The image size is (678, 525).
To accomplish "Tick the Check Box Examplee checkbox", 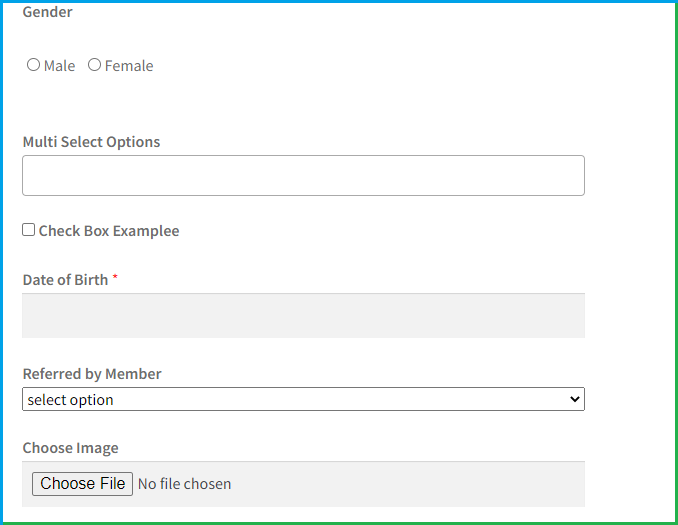I will (x=29, y=230).
